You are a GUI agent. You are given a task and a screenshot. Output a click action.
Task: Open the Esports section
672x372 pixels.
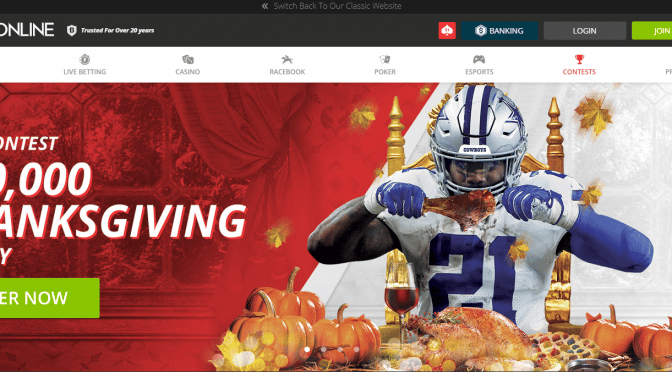[479, 65]
